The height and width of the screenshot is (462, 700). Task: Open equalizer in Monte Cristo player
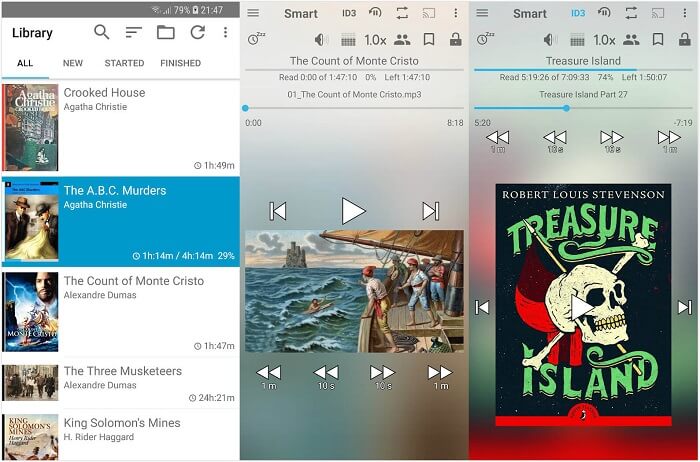click(x=348, y=40)
